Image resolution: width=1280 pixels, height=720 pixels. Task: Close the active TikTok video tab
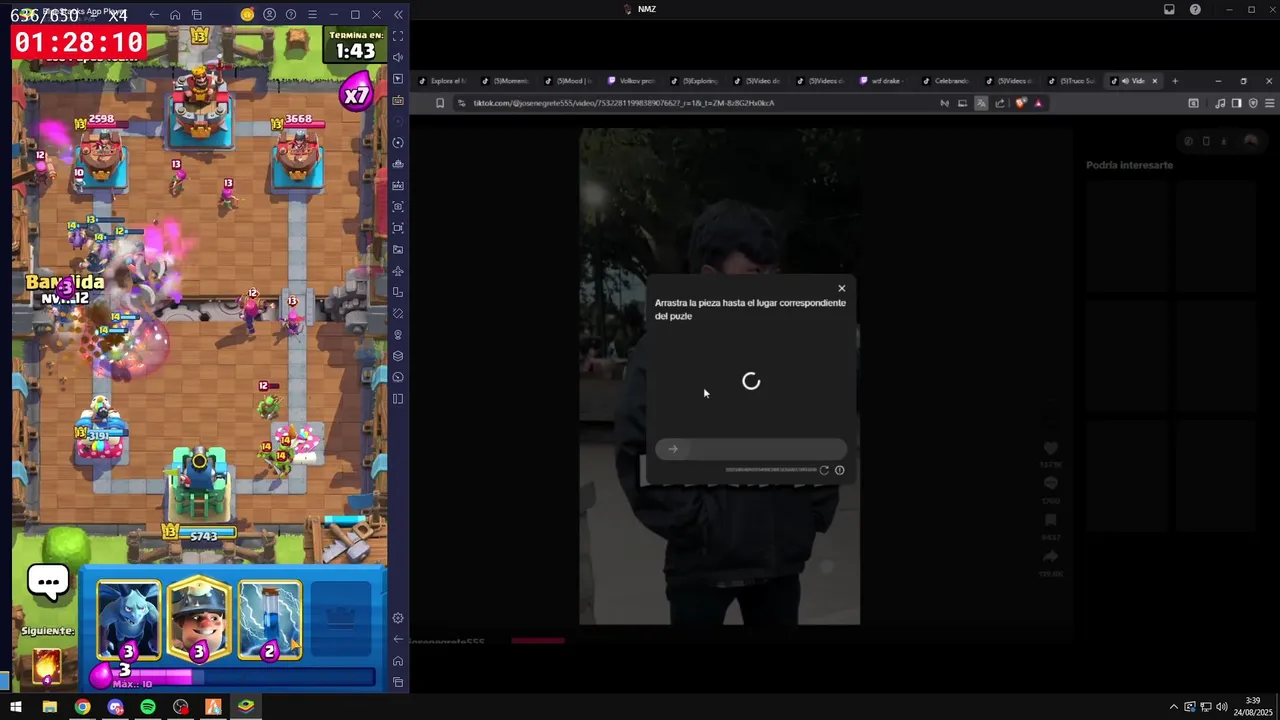pos(1155,81)
